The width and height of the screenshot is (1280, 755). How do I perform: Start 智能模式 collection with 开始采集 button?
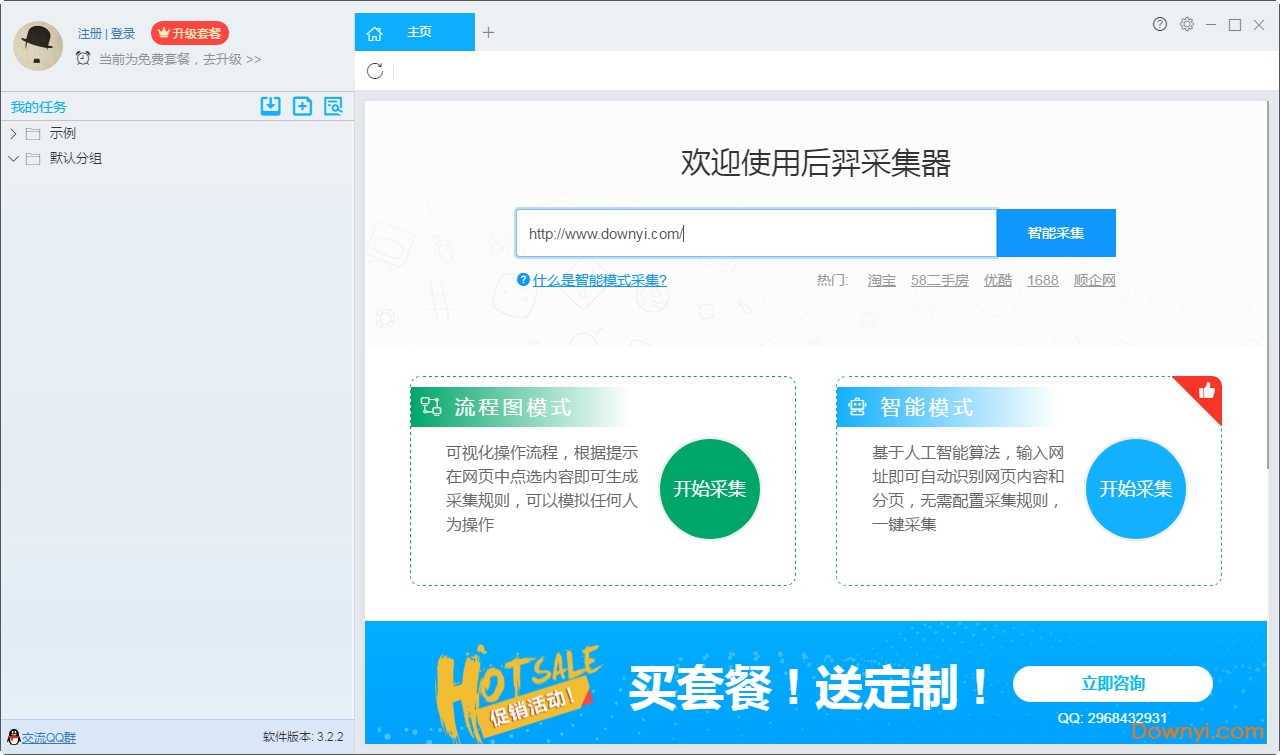[x=1136, y=489]
